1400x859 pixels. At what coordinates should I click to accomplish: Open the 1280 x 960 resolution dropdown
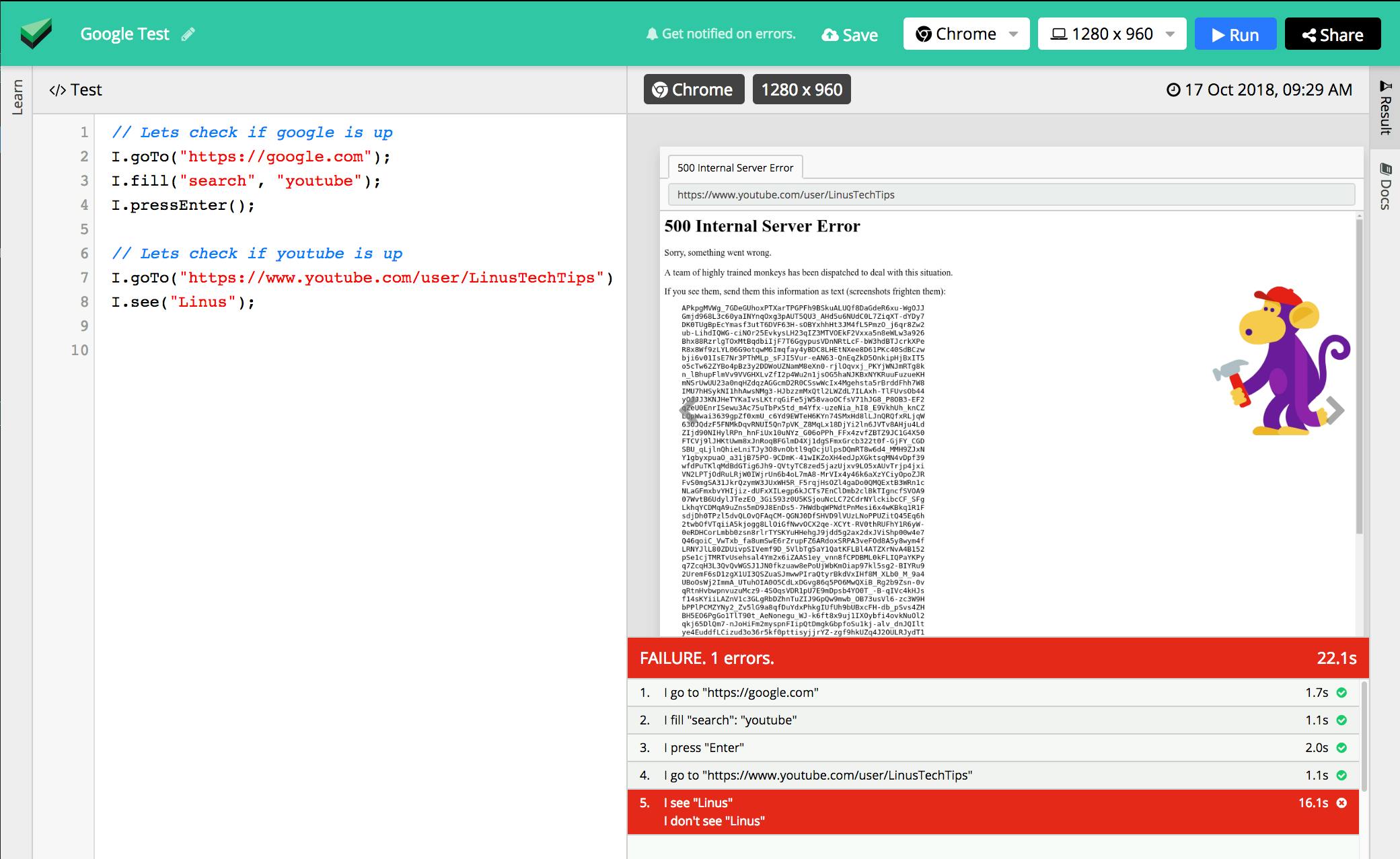(1112, 34)
